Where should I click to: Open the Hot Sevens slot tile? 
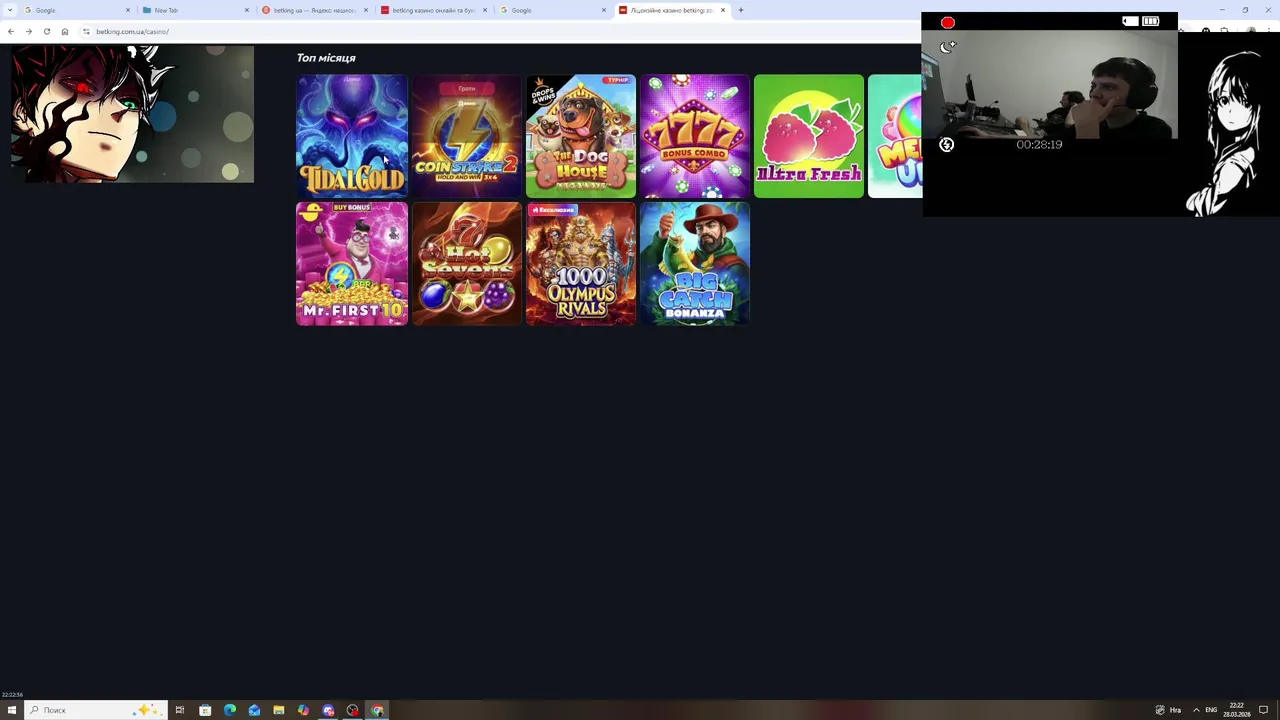[466, 264]
